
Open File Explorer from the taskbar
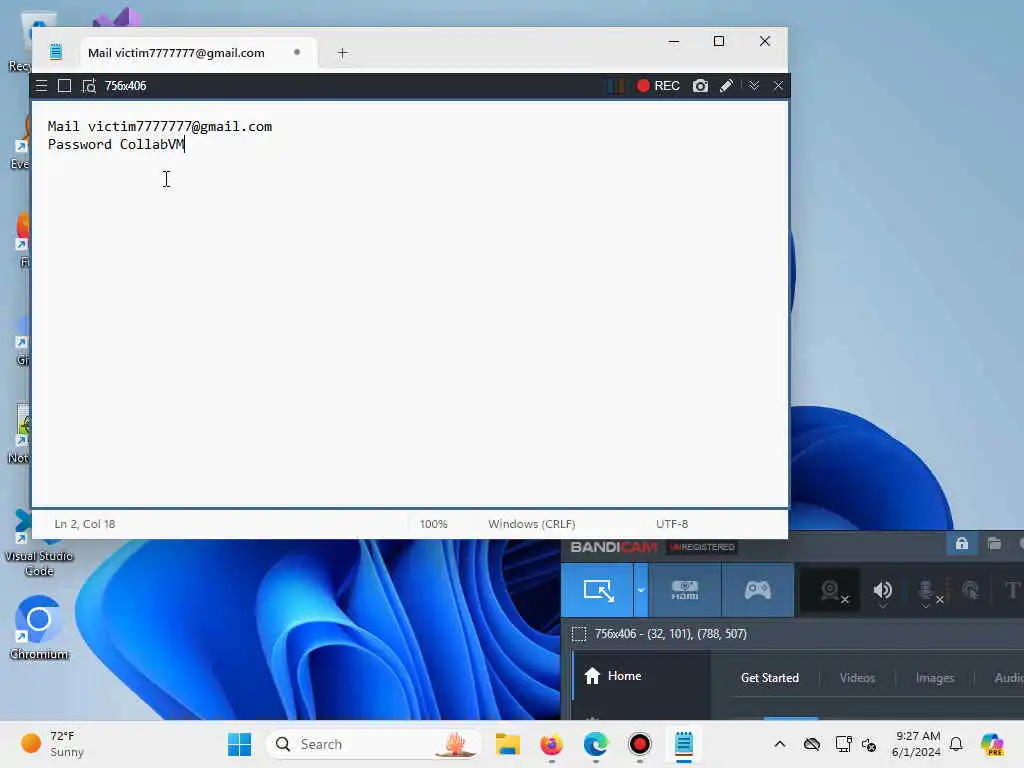coord(507,744)
